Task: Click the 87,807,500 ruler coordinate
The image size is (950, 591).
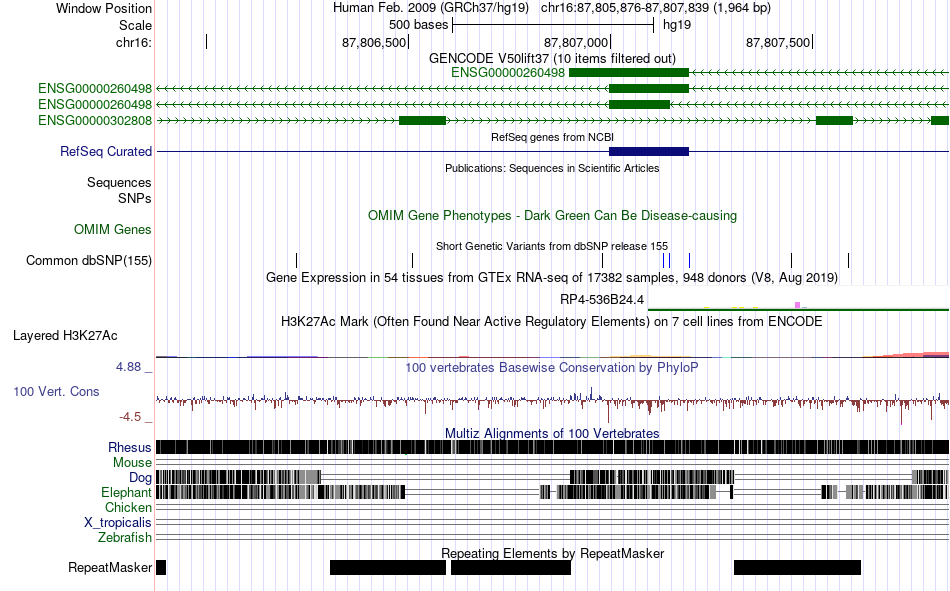Action: pos(778,42)
